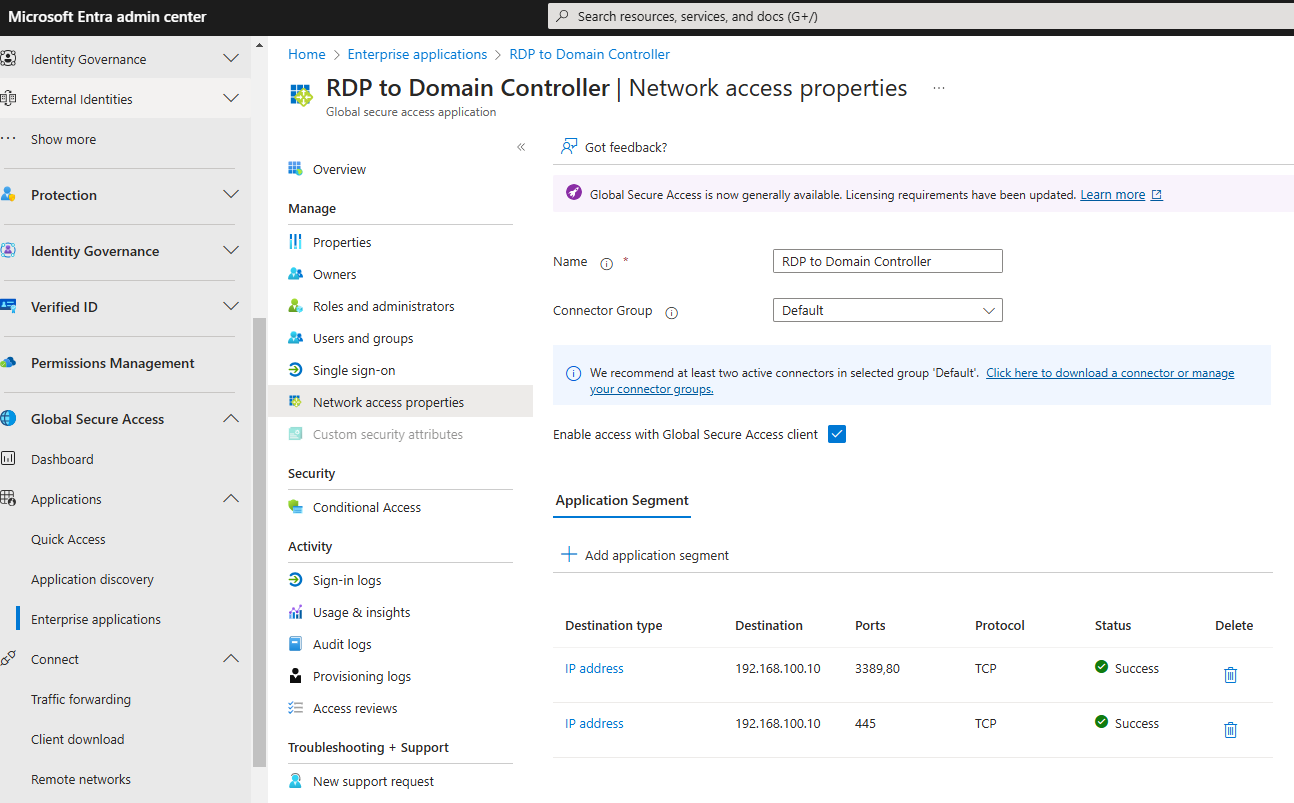Uncheck Enable access with Global Secure Access client
Screen dimensions: 1294x803
click(837, 434)
